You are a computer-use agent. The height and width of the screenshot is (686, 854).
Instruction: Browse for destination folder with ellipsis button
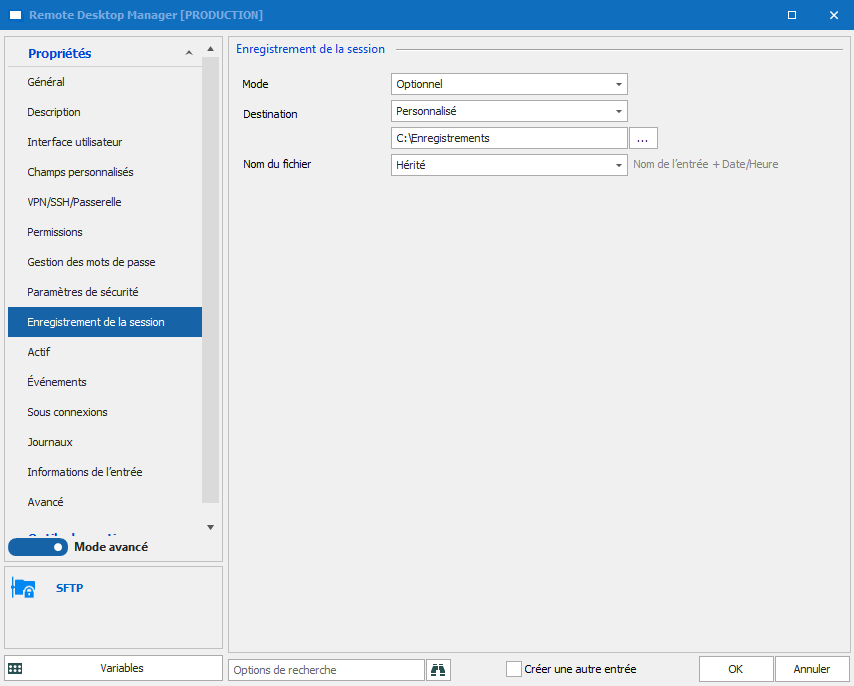tap(643, 138)
